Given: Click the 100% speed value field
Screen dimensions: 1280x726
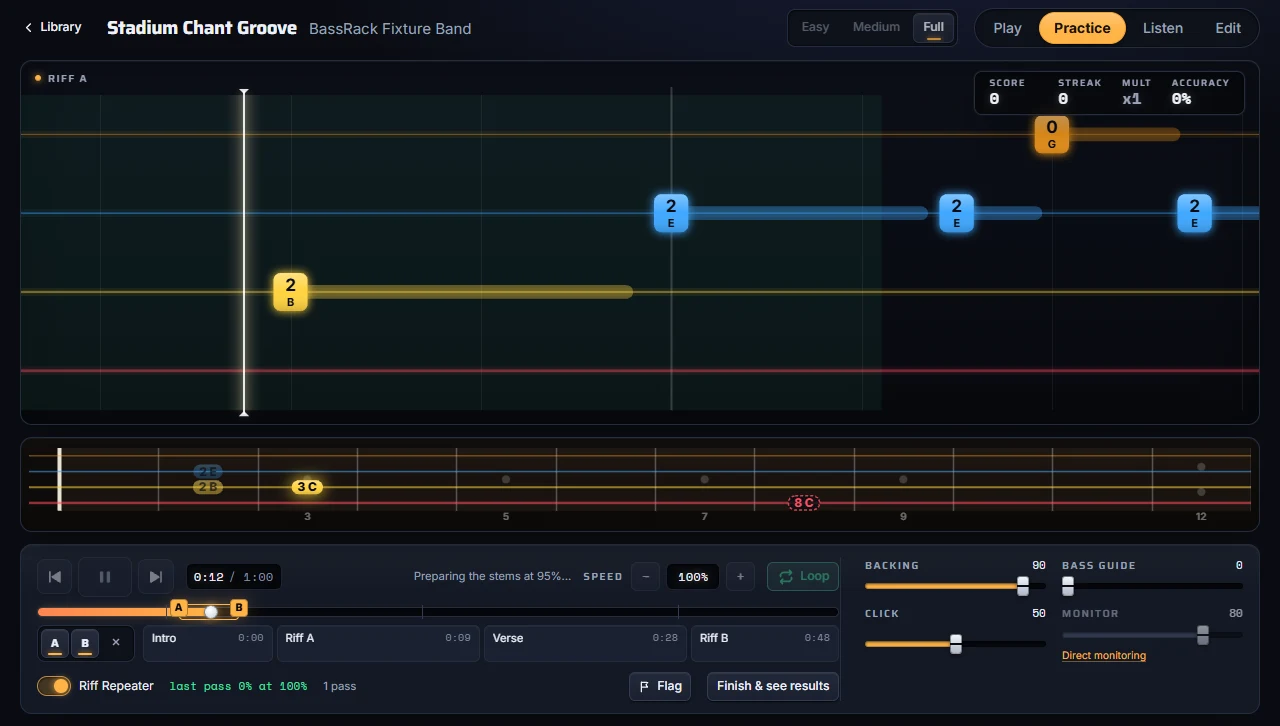Looking at the screenshot, I should (x=693, y=577).
